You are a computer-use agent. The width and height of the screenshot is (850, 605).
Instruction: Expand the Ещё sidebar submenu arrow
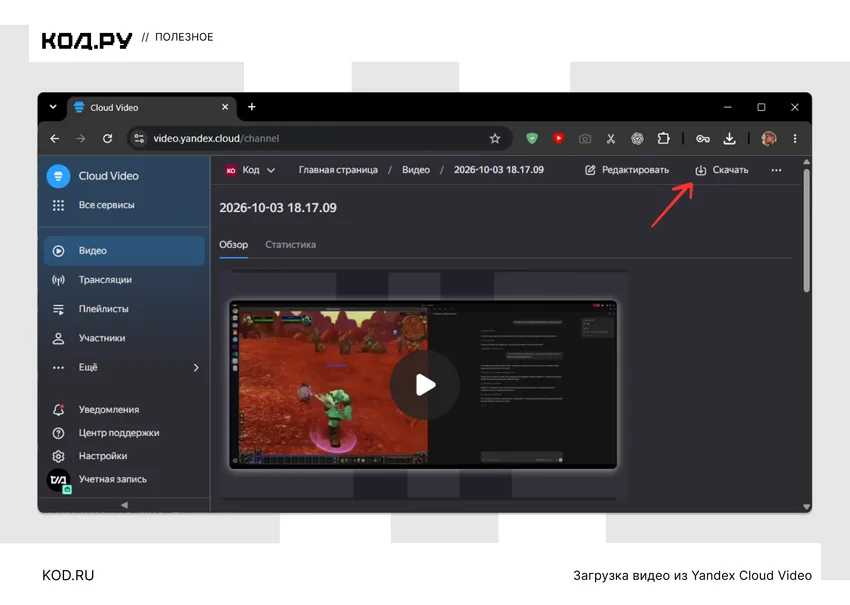(x=196, y=368)
